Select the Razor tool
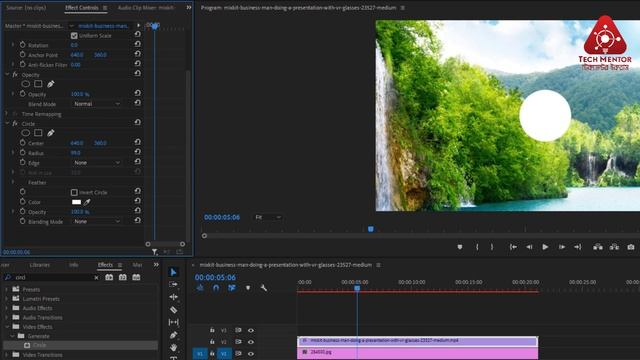 (173, 310)
